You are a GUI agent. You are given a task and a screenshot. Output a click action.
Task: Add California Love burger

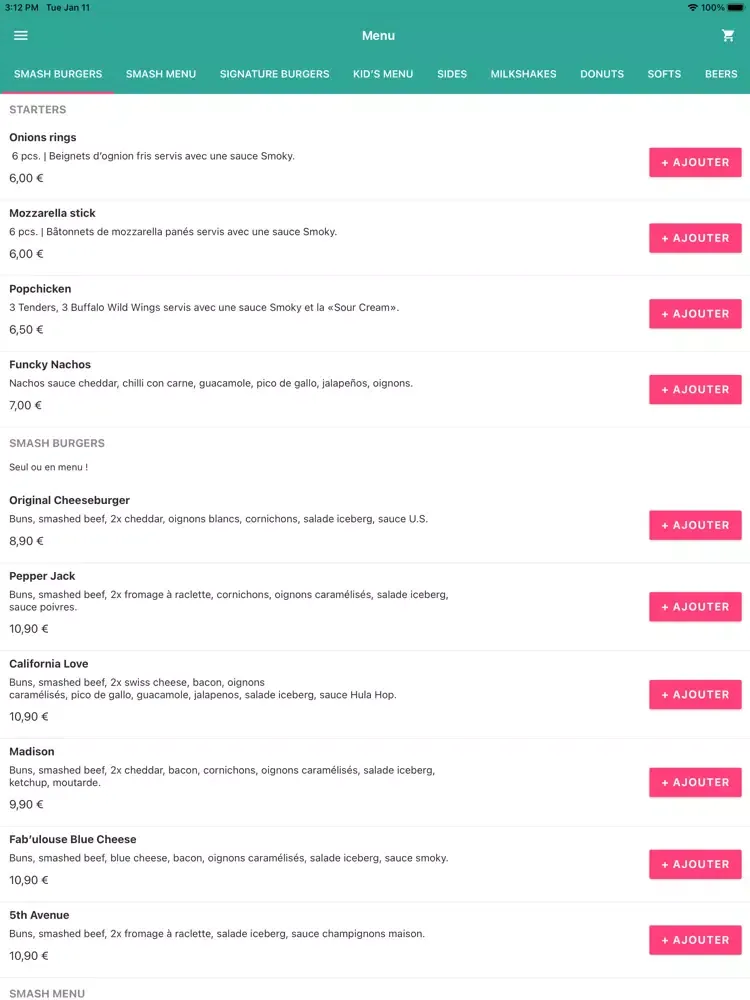tap(695, 695)
